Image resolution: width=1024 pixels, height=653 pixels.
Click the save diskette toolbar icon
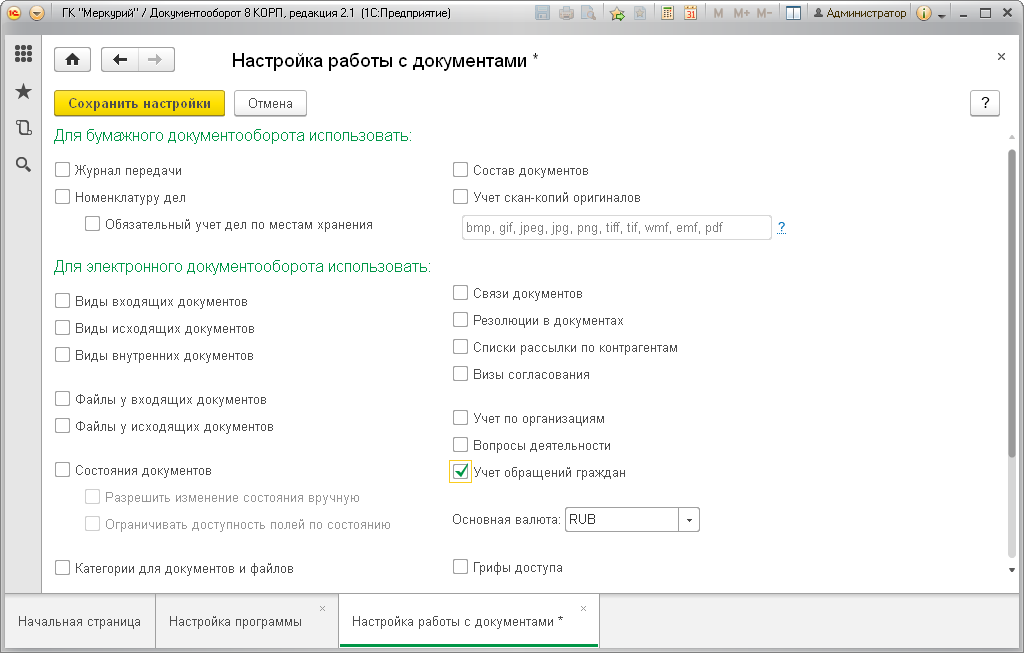coord(542,13)
